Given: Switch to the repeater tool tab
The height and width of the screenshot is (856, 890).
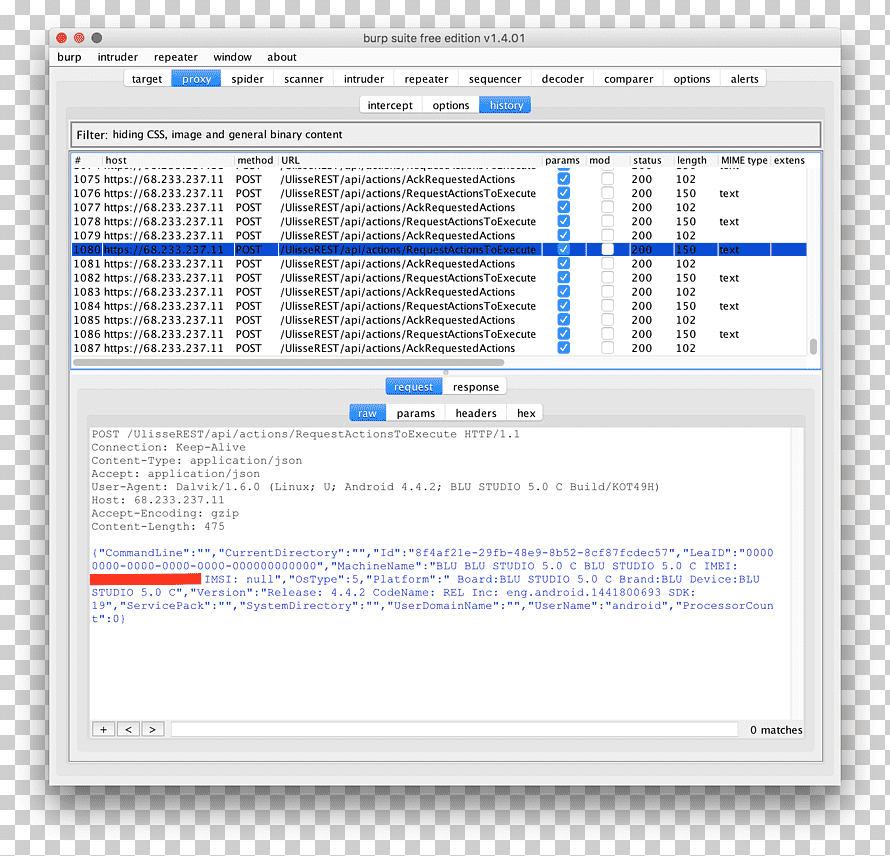Looking at the screenshot, I should tap(426, 79).
